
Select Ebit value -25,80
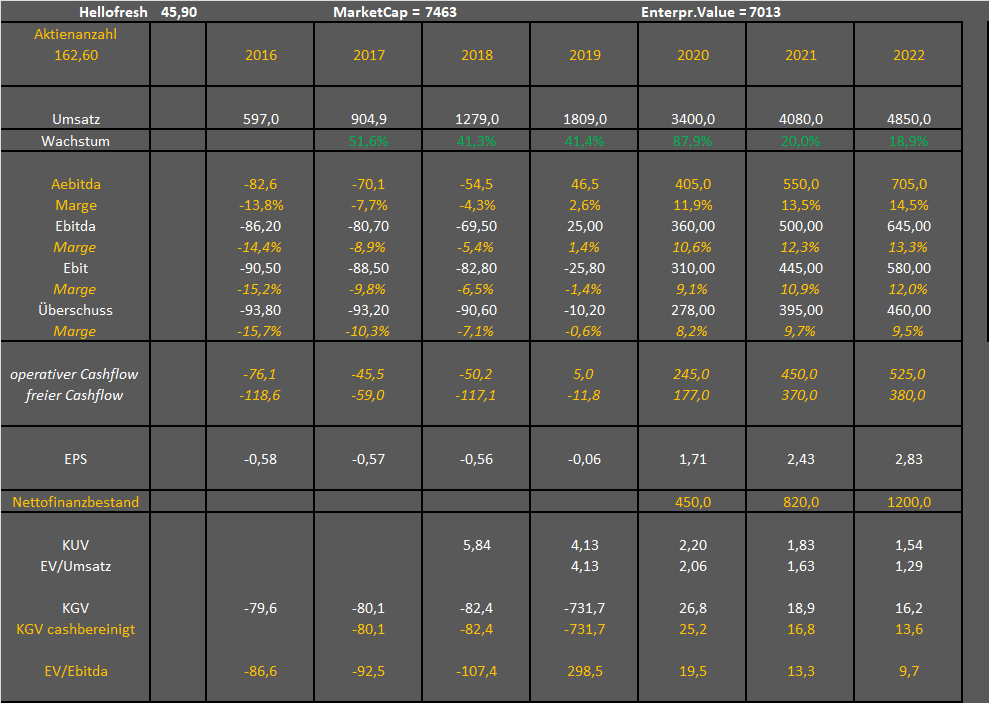(x=585, y=268)
